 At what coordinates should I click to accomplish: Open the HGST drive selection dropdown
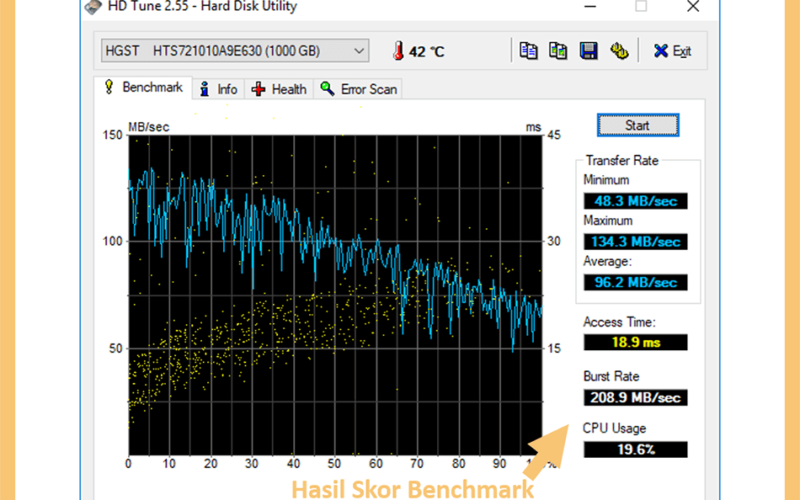(235, 51)
